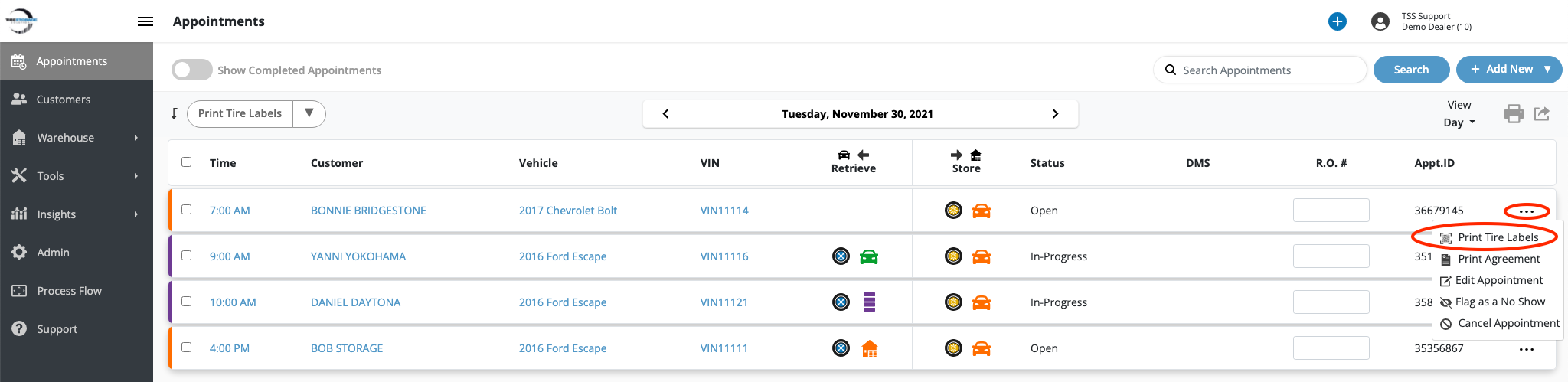Open Admin in the sidebar
This screenshot has height=382, width=1568.
tap(77, 253)
